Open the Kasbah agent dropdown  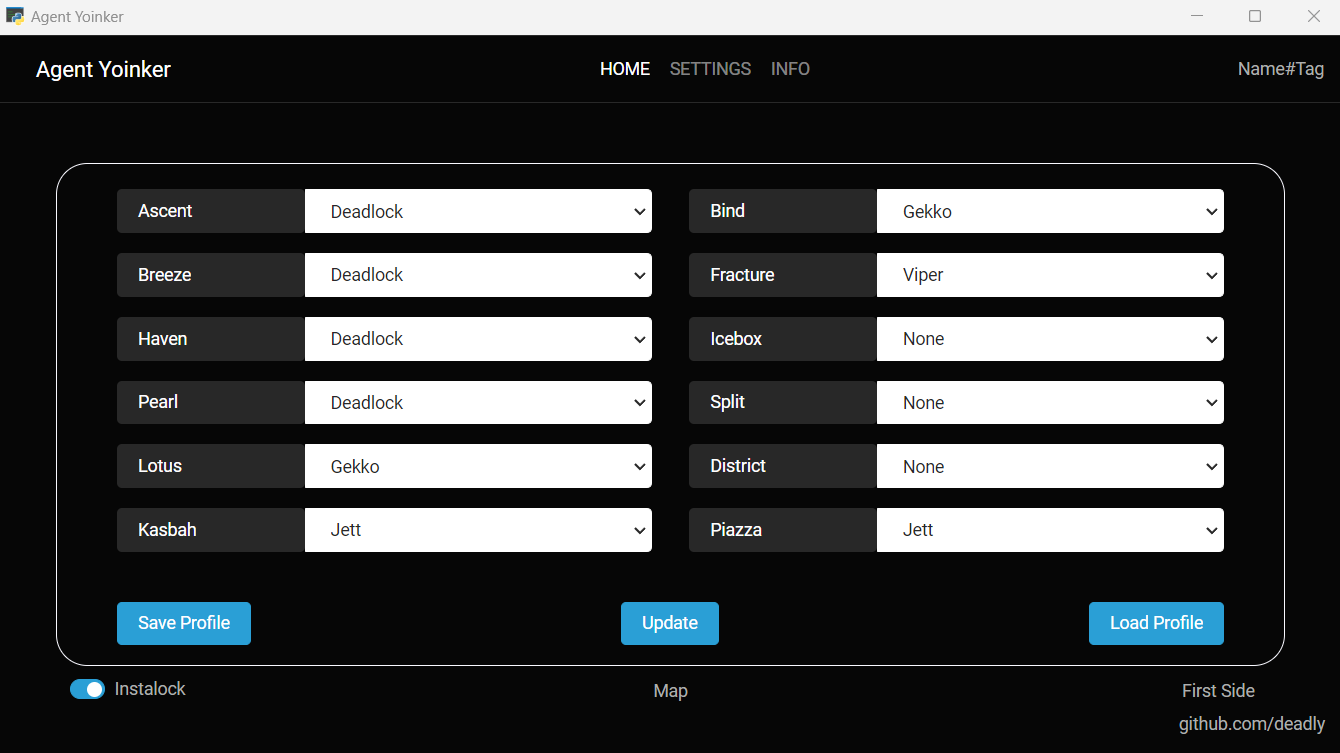pyautogui.click(x=478, y=530)
